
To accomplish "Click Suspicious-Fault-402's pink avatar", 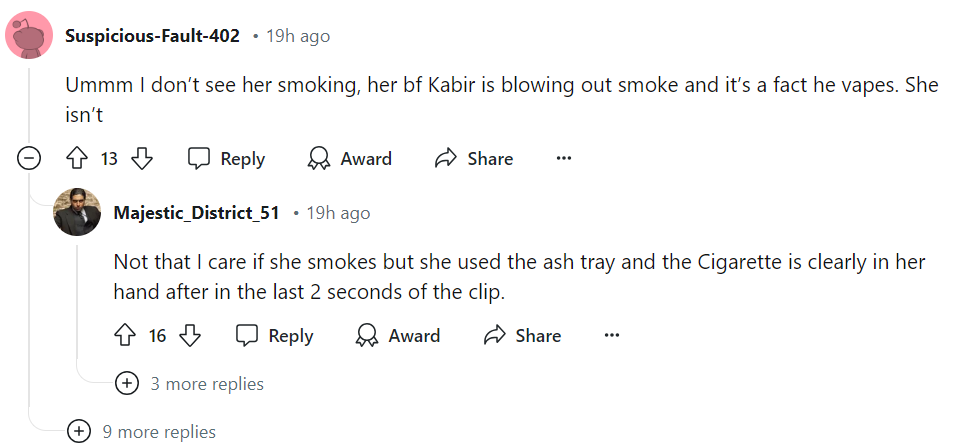I will pos(30,36).
